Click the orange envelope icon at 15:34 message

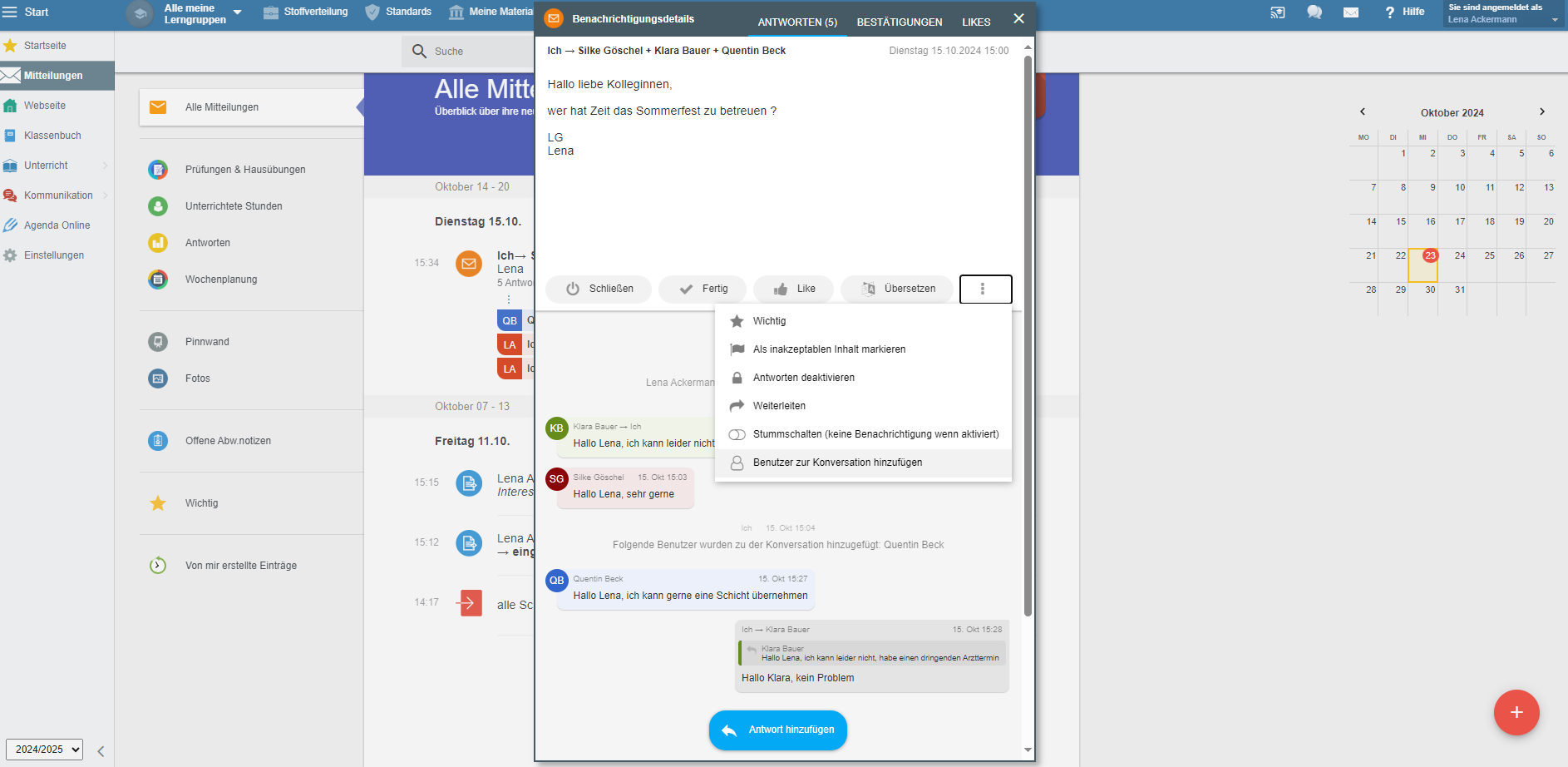[x=469, y=264]
